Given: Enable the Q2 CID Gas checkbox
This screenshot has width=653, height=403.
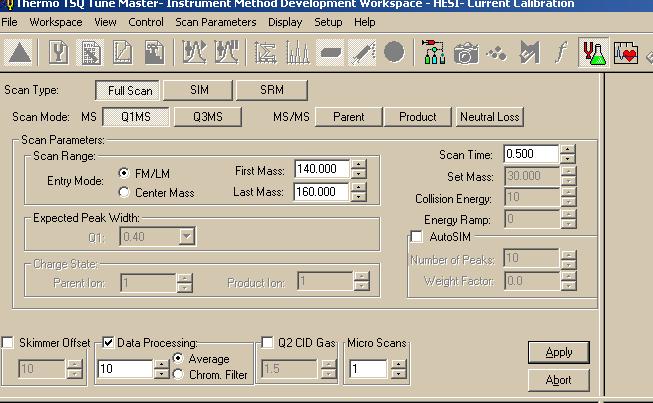Looking at the screenshot, I should [x=267, y=343].
